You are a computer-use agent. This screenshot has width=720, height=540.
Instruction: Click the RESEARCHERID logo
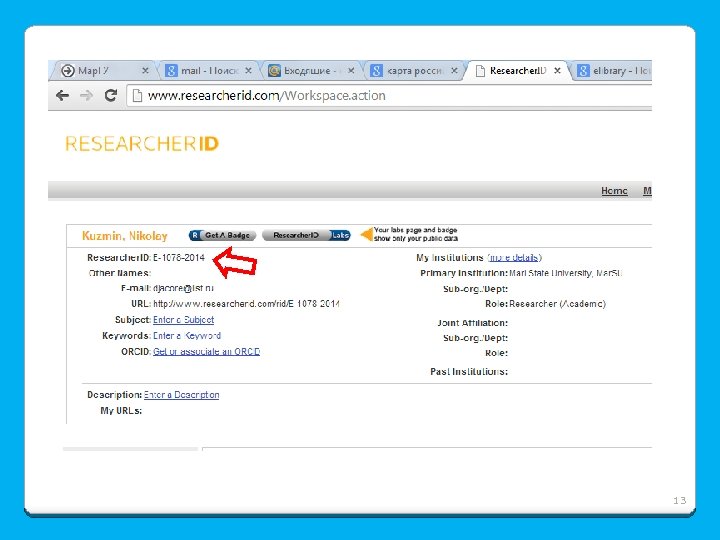click(x=142, y=144)
